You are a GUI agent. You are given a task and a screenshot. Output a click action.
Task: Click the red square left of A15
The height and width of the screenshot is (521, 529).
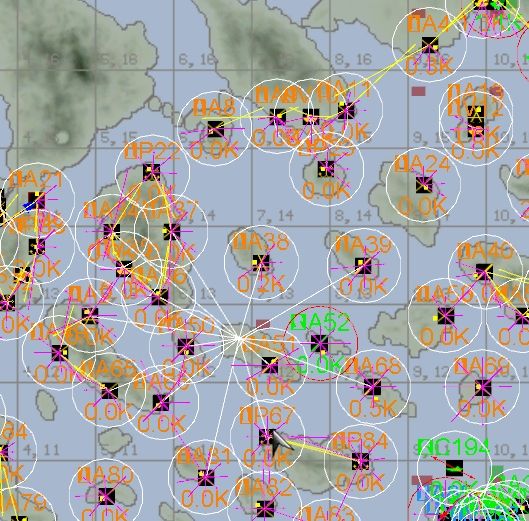pyautogui.click(x=418, y=91)
